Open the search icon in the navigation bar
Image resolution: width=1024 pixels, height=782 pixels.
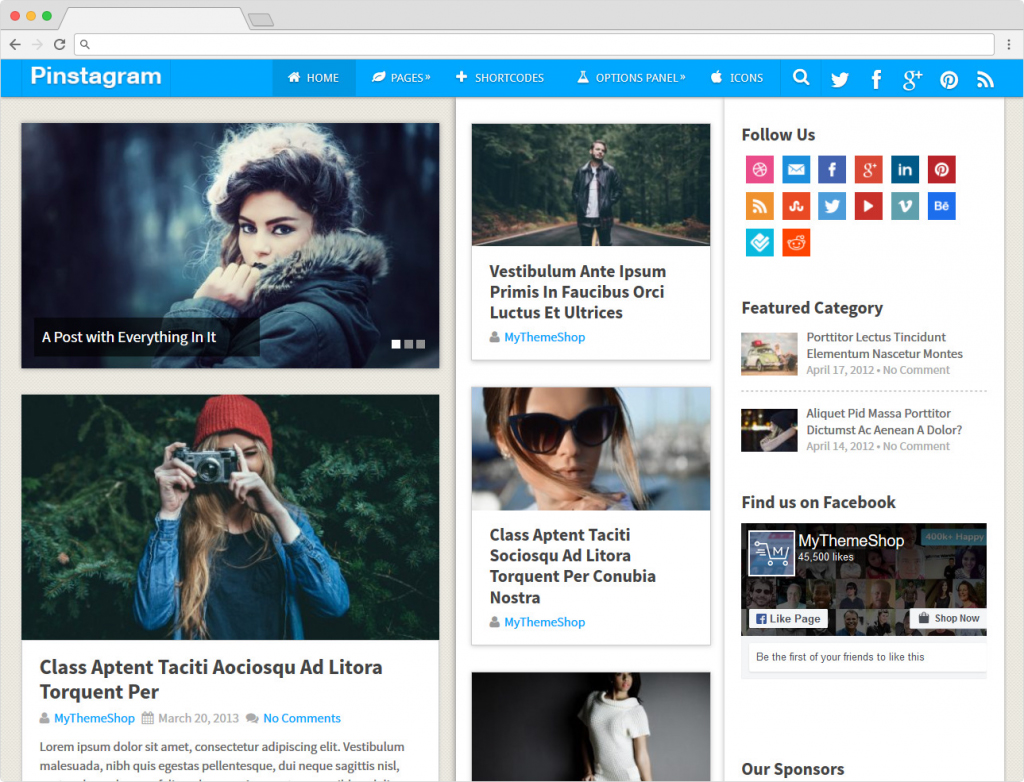click(801, 78)
